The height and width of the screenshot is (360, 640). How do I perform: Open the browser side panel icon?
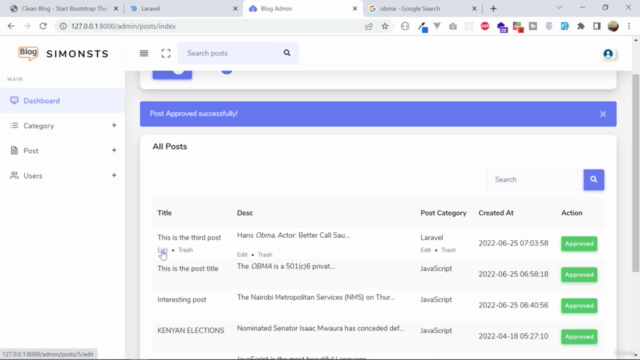pos(597,26)
